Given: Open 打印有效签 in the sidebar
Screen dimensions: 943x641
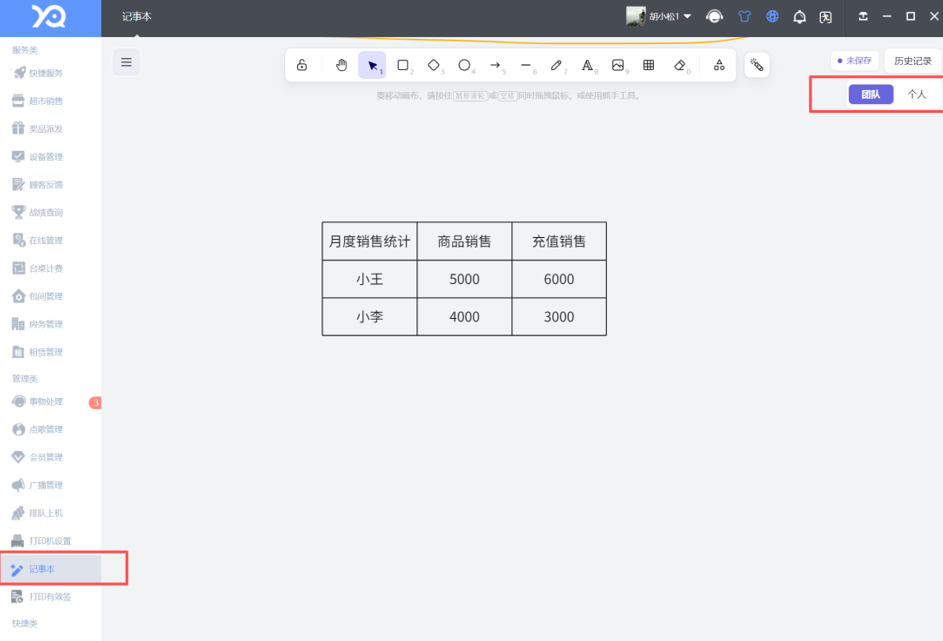Looking at the screenshot, I should point(51,597).
